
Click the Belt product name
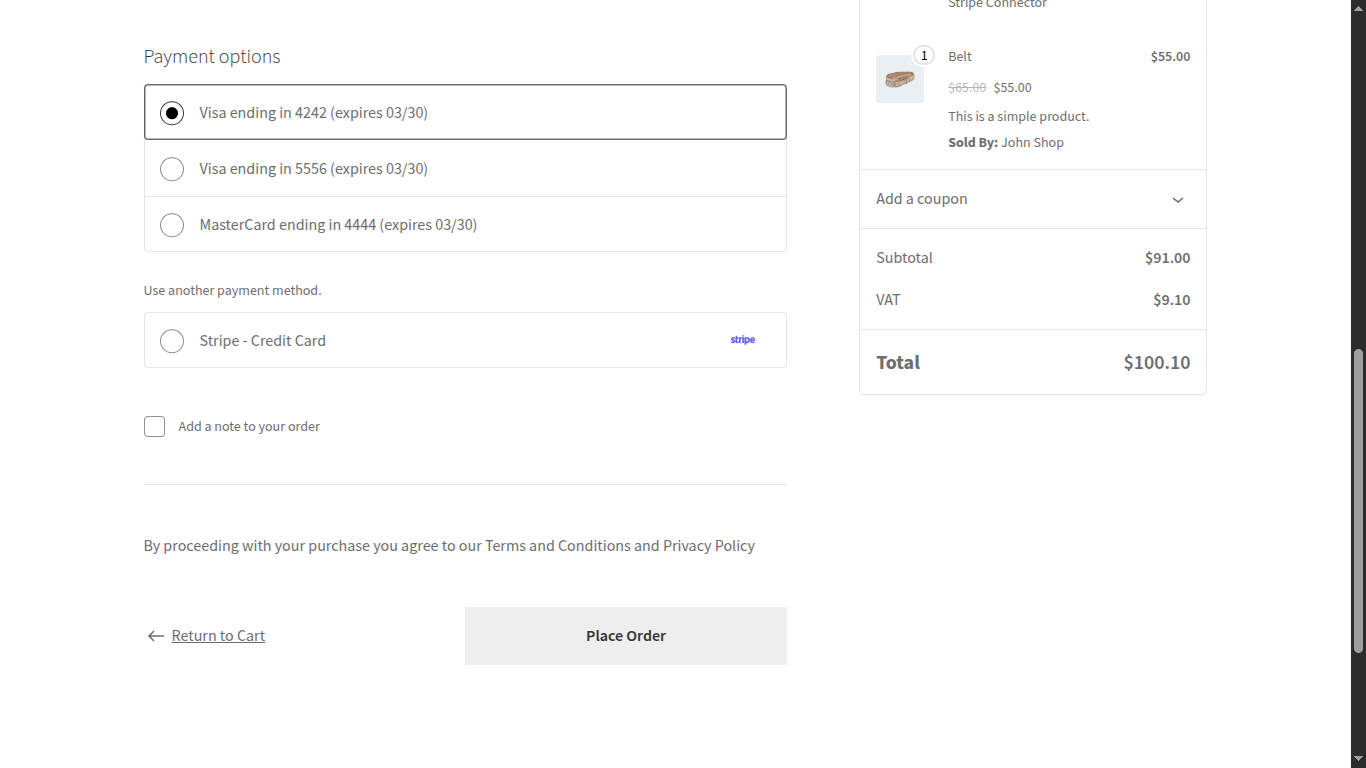(959, 56)
